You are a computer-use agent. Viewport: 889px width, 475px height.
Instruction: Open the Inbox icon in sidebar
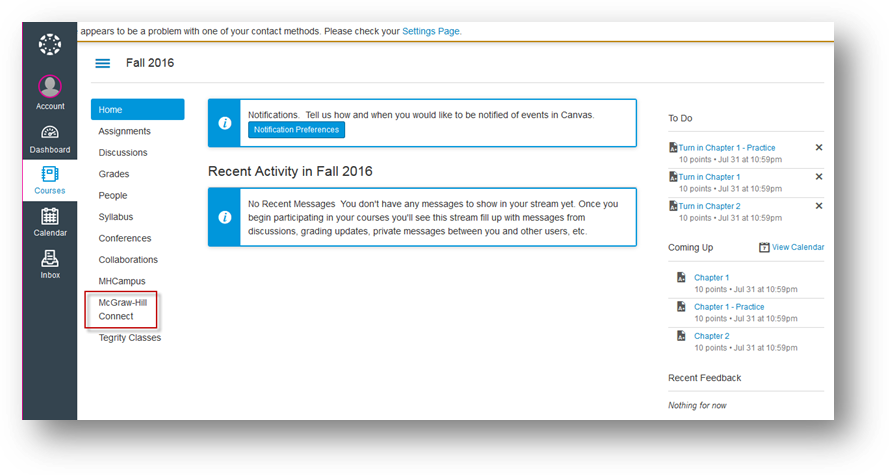[x=50, y=258]
